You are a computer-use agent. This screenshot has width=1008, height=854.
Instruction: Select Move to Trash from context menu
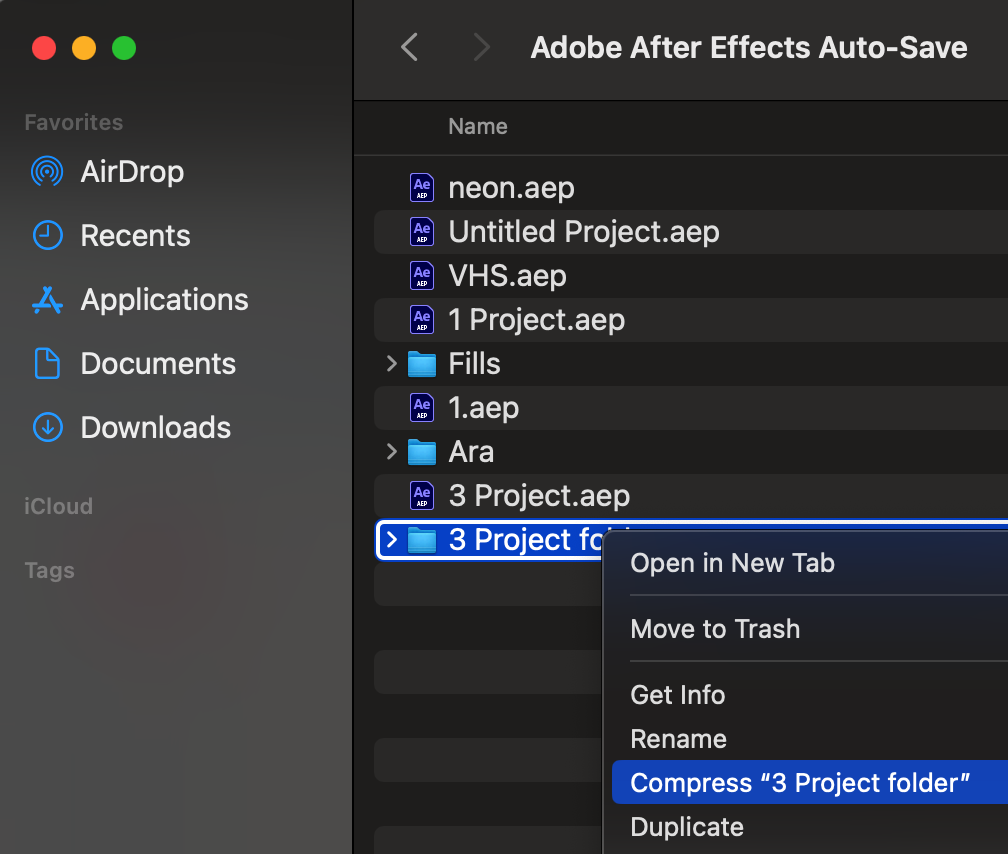coord(715,629)
